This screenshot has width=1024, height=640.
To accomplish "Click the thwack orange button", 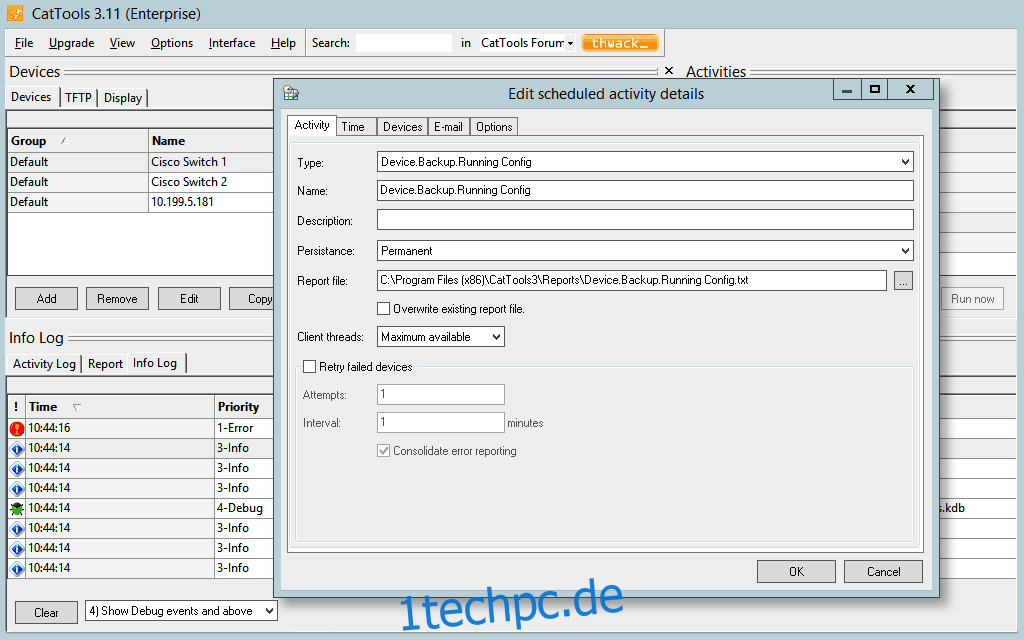I will pyautogui.click(x=620, y=43).
